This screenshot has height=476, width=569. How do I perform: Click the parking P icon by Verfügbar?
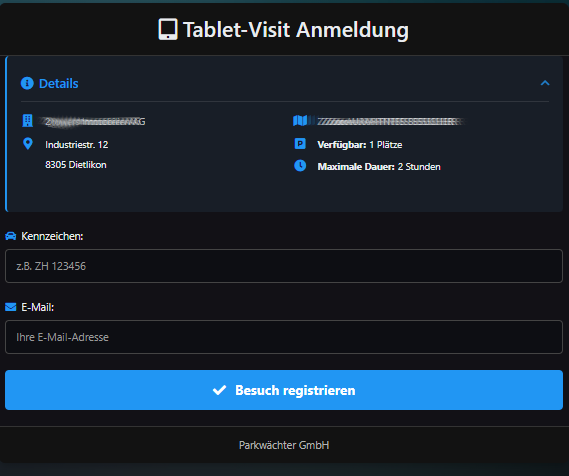(x=300, y=144)
